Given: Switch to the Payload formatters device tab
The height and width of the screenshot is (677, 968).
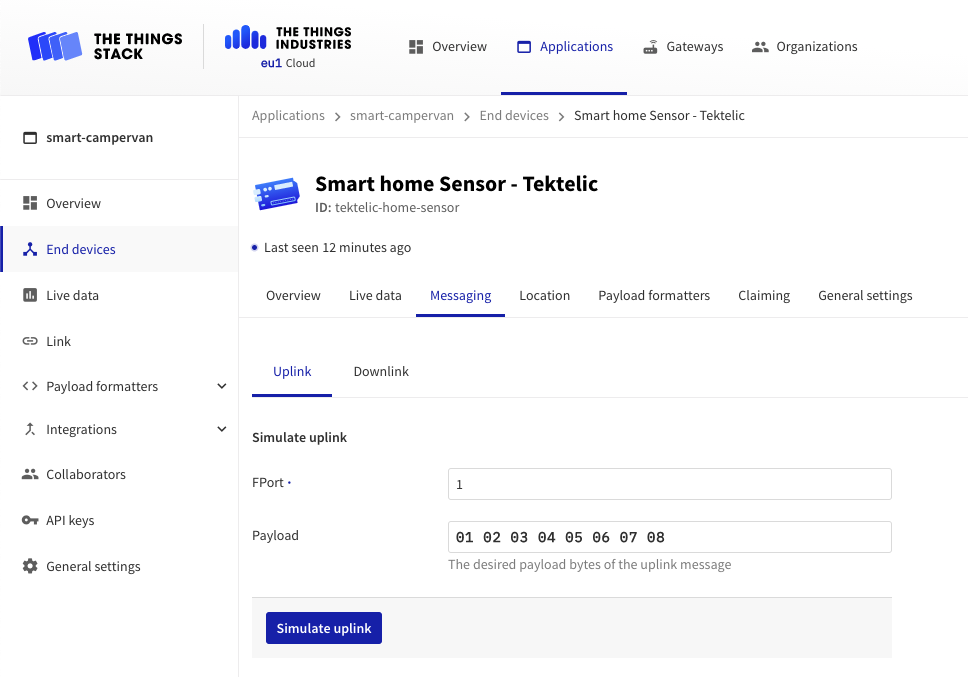Looking at the screenshot, I should click(654, 295).
